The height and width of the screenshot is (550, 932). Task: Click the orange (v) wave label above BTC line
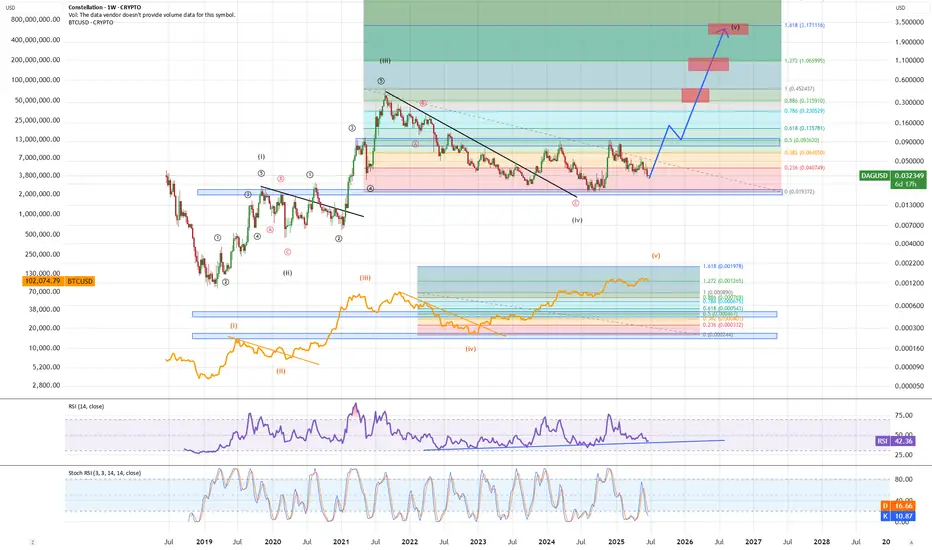coord(656,256)
